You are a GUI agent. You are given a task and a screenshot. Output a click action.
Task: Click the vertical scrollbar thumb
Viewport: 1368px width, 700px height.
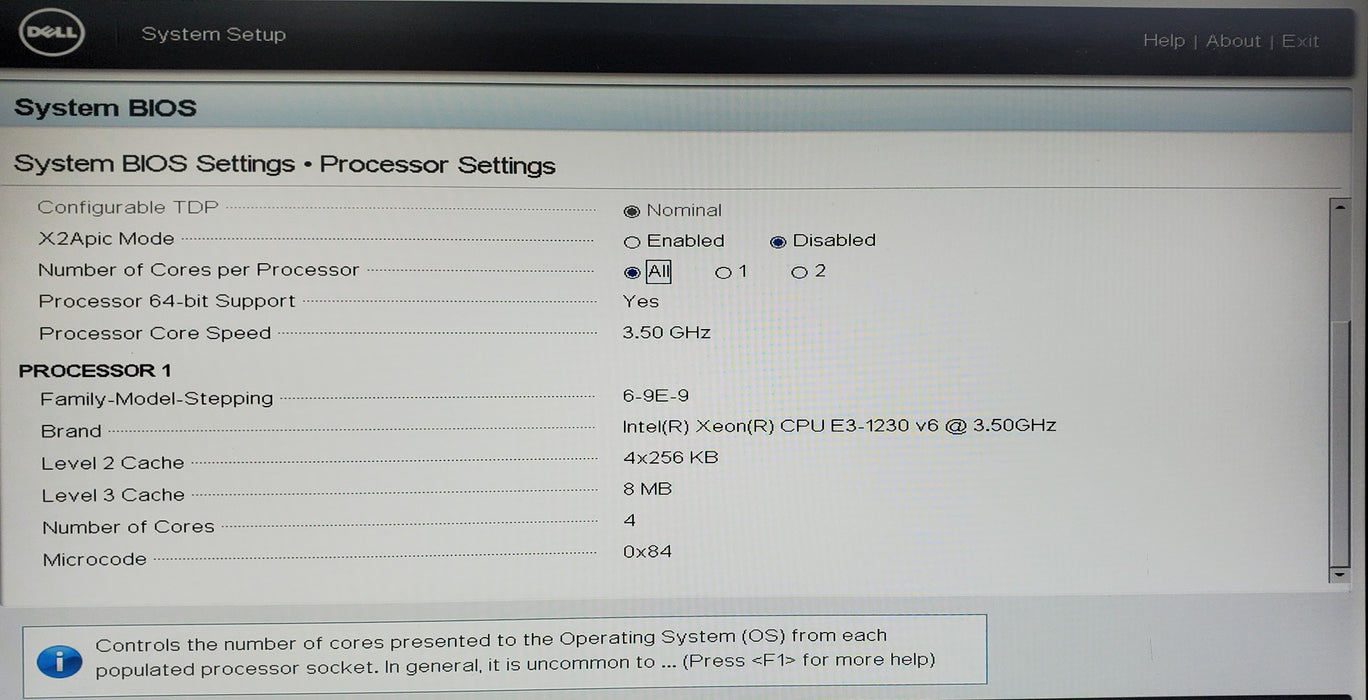[1339, 443]
